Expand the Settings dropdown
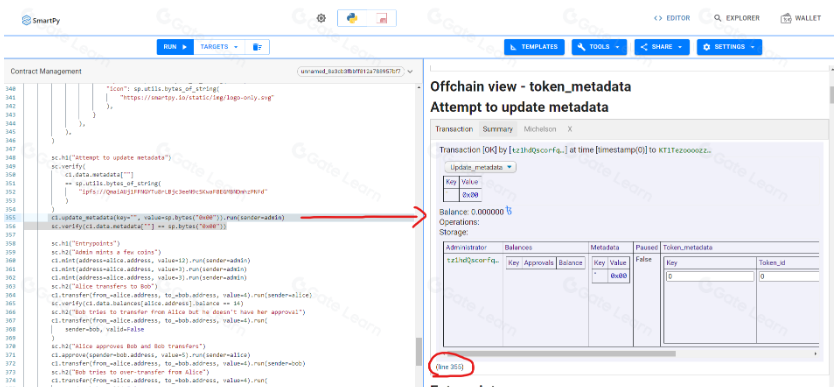Image resolution: width=840 pixels, height=387 pixels. pyautogui.click(x=729, y=47)
